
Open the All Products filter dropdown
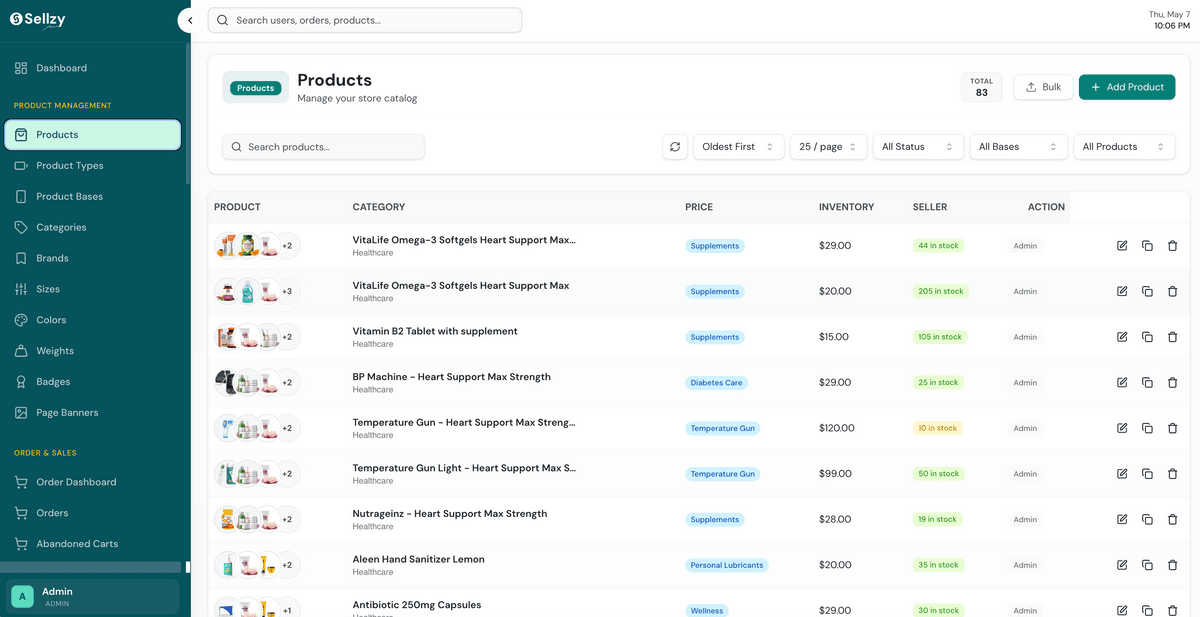tap(1124, 147)
